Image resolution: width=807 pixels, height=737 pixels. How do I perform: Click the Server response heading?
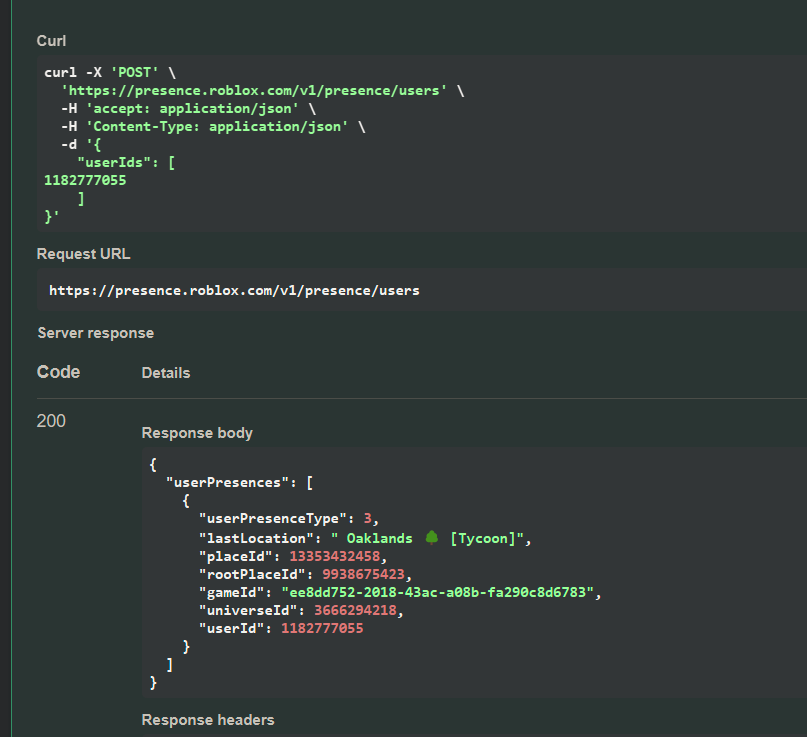(96, 333)
